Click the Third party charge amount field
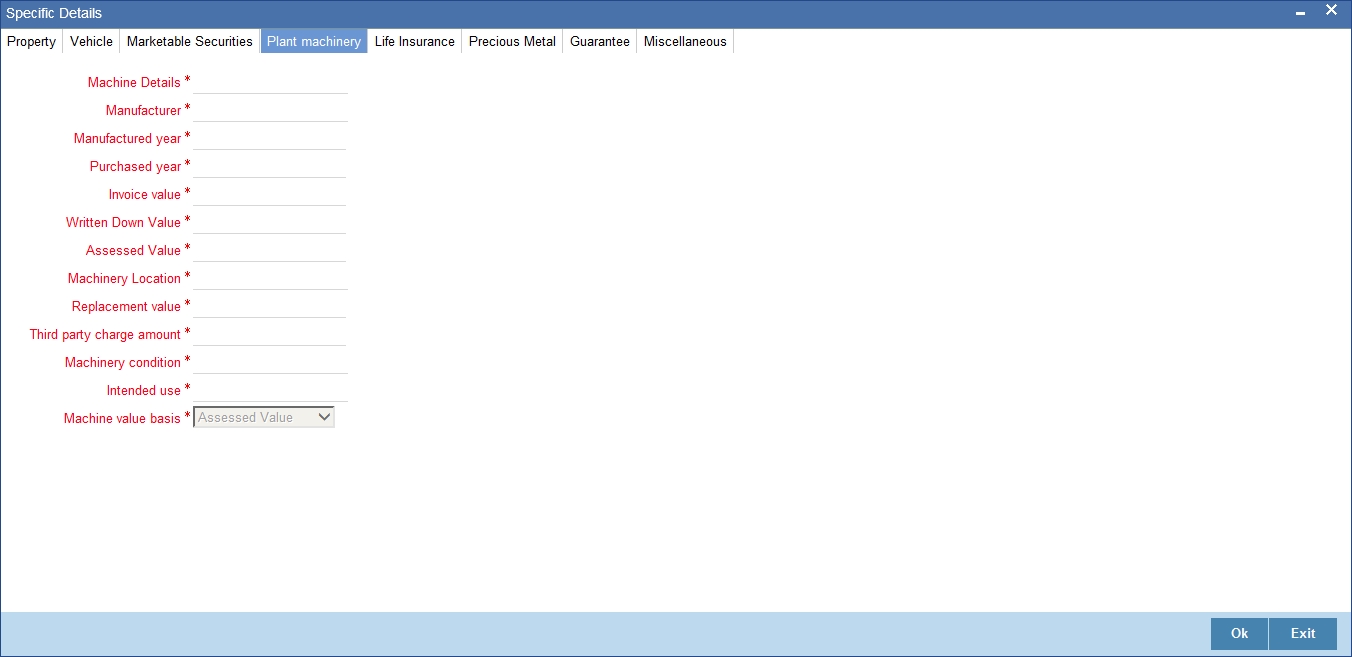The width and height of the screenshot is (1352, 657). pos(270,335)
